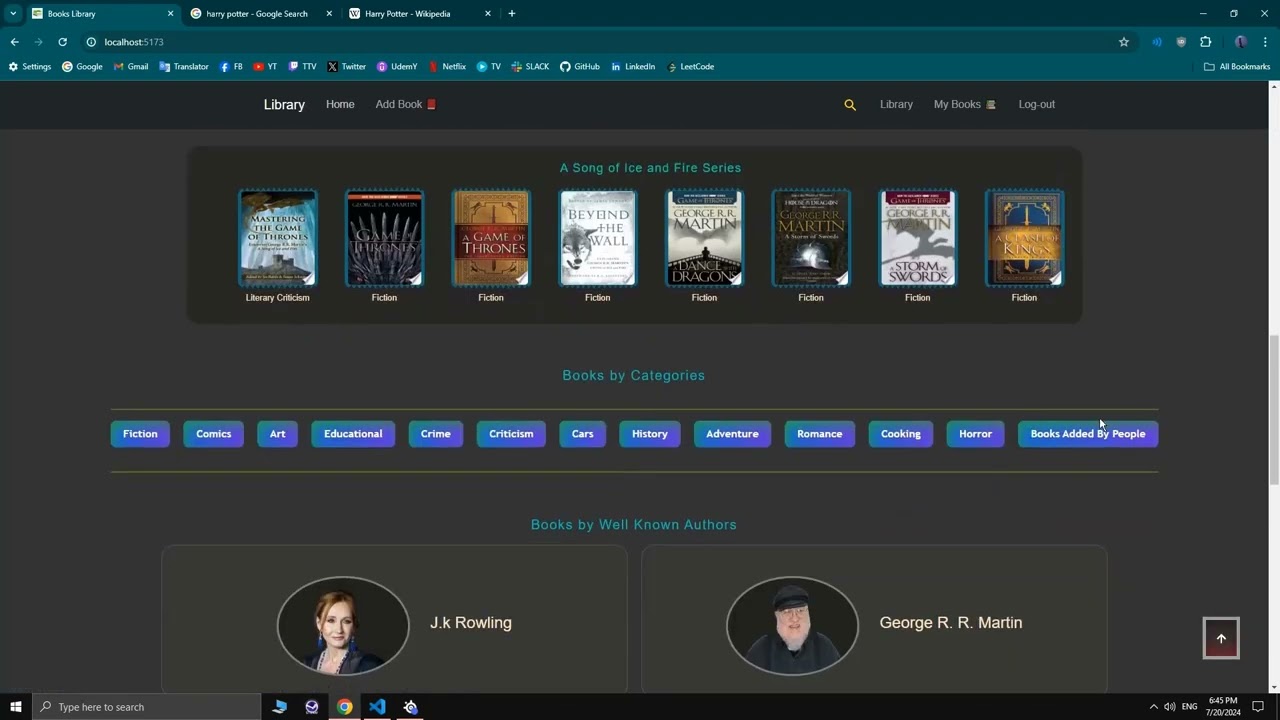
Task: Open the J.k Rowling author card
Action: pos(394,619)
